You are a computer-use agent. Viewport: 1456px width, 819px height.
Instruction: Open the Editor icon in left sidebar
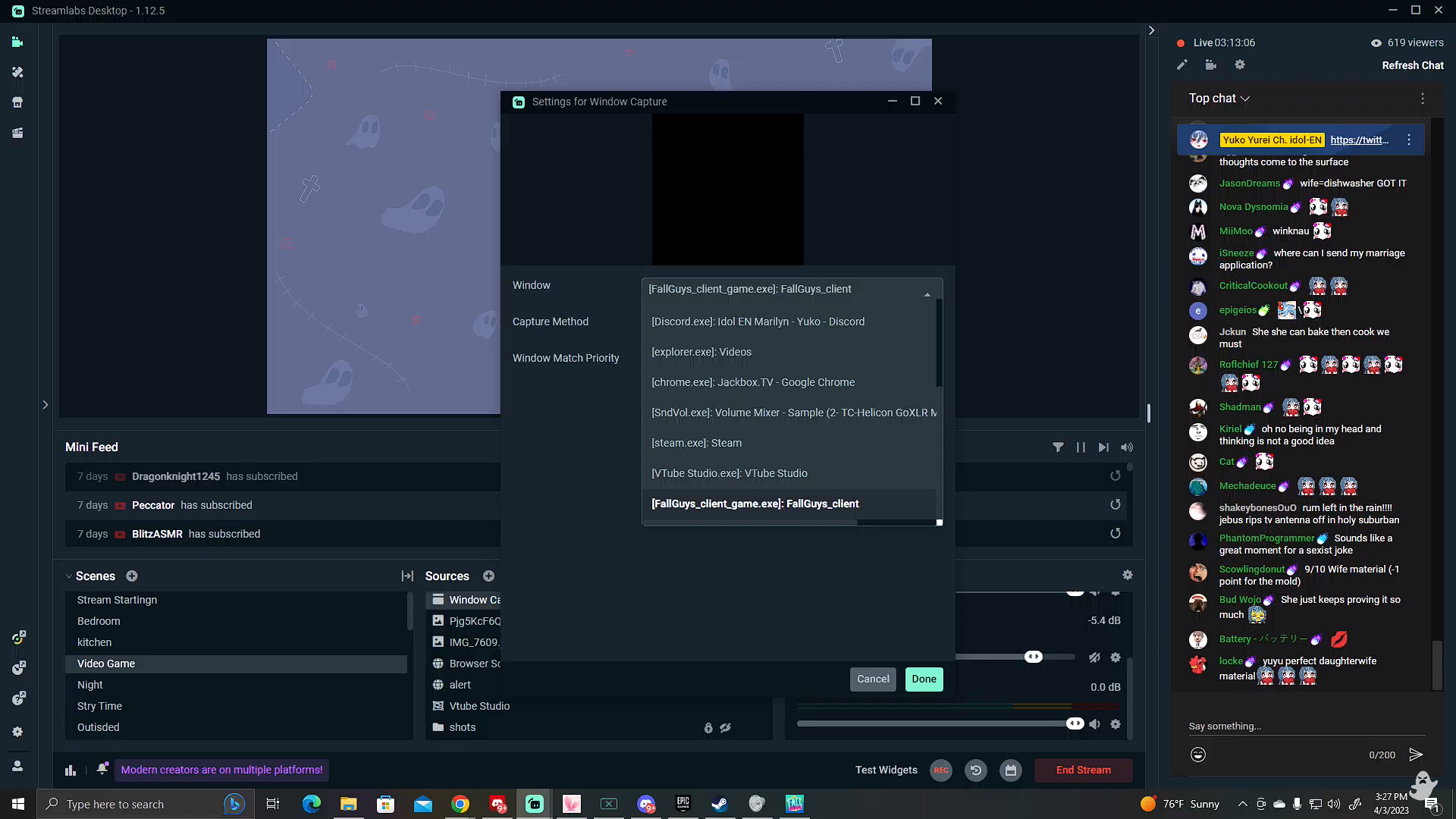pos(17,42)
